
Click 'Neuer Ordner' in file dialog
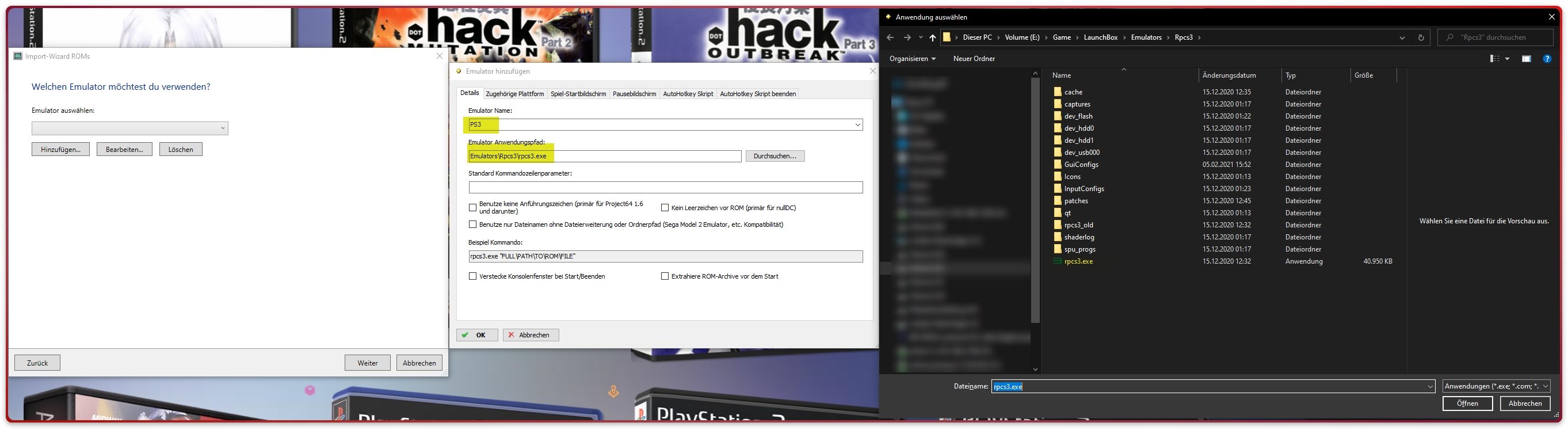974,59
